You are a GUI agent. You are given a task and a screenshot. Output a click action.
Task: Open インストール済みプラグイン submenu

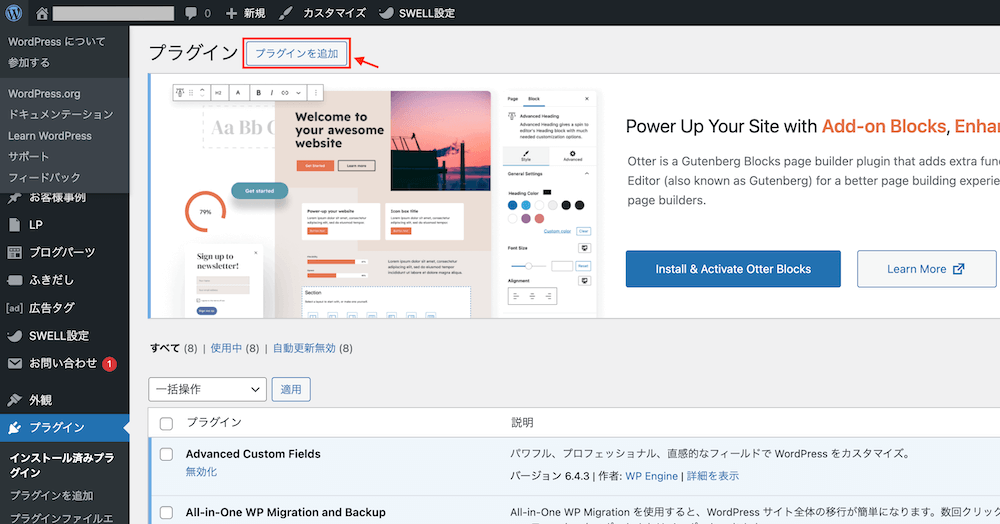coord(62,465)
